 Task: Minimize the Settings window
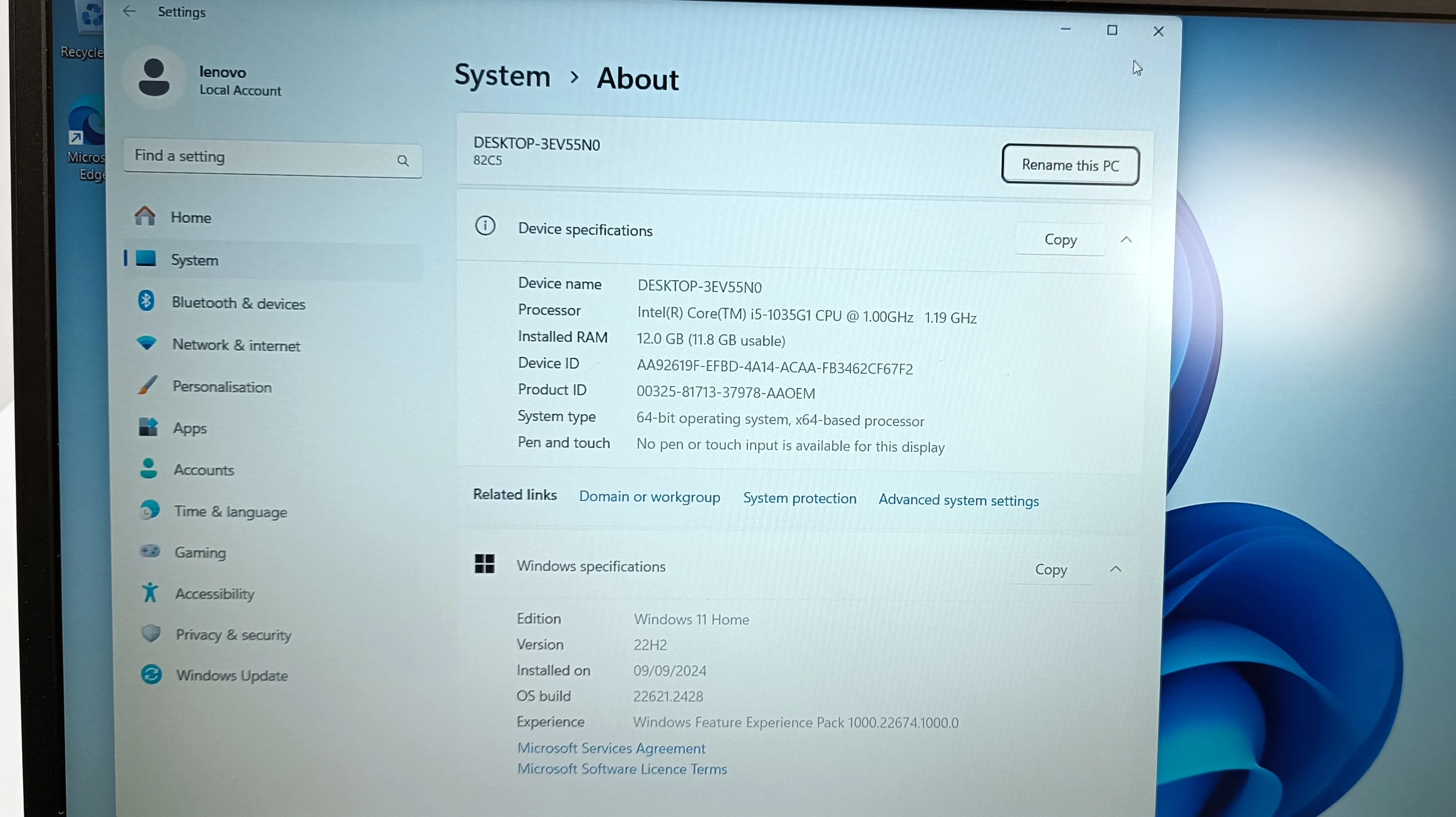coord(1065,29)
